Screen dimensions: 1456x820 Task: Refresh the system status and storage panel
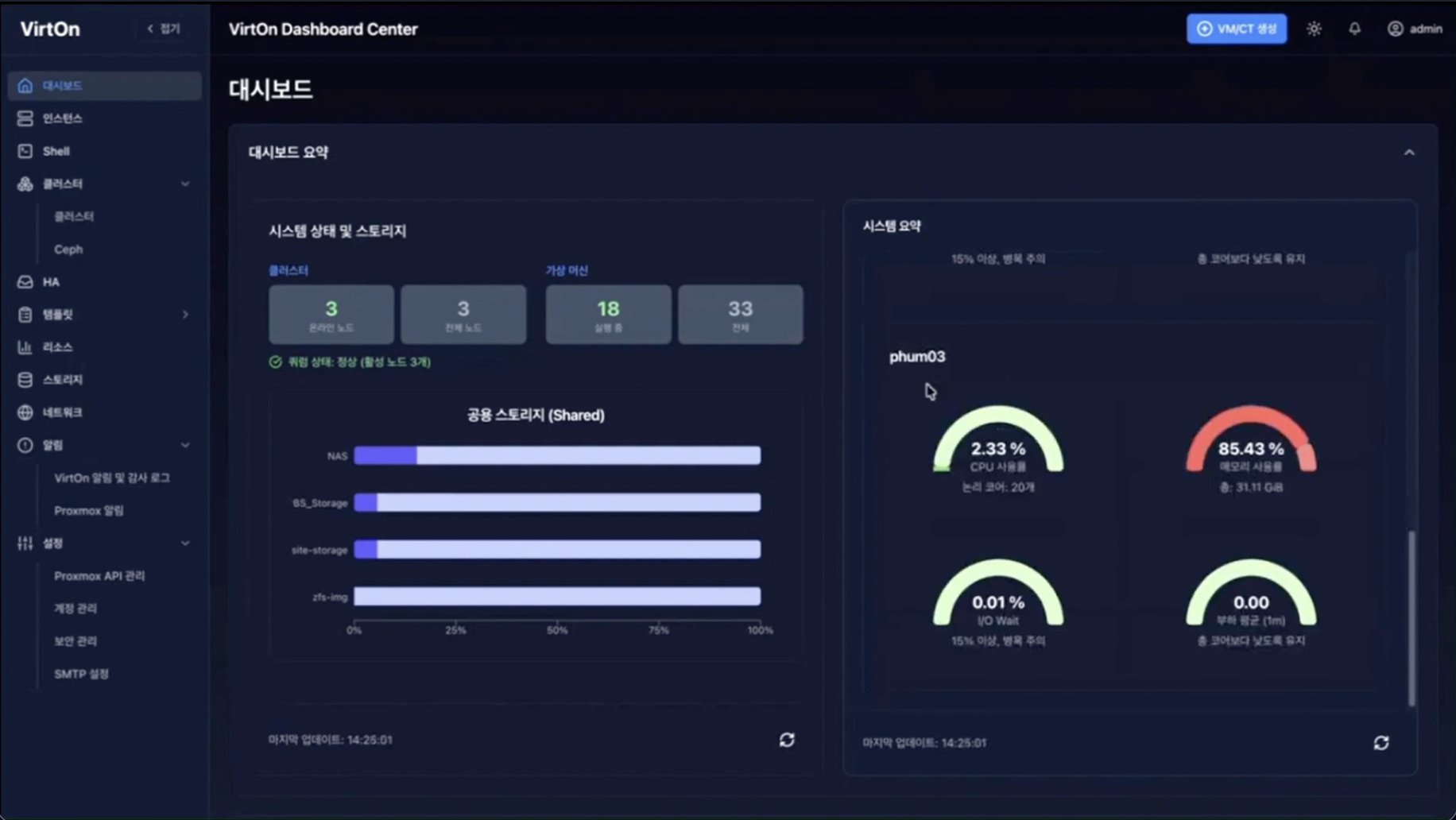point(787,740)
